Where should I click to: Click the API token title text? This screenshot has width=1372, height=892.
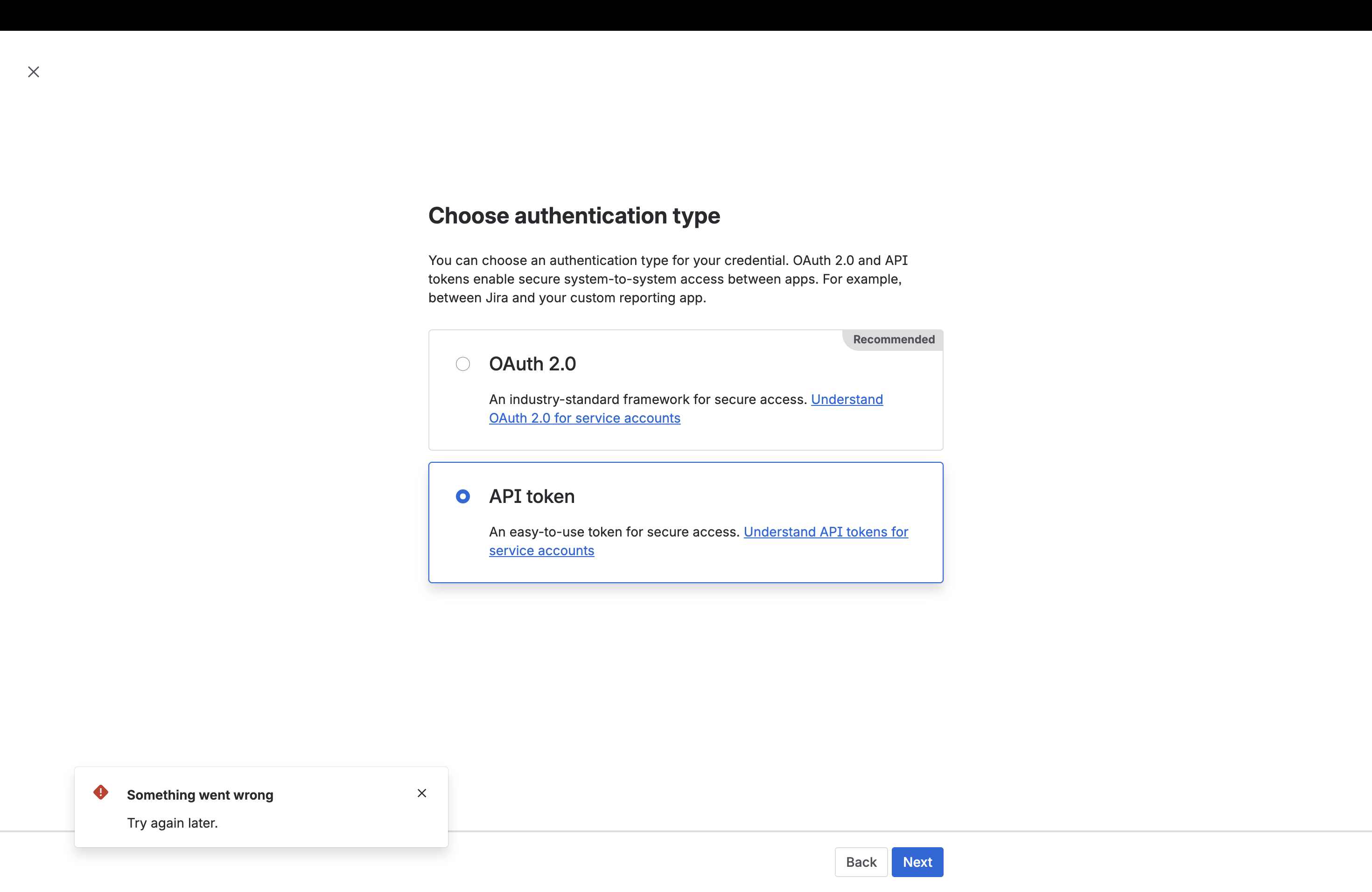[531, 495]
